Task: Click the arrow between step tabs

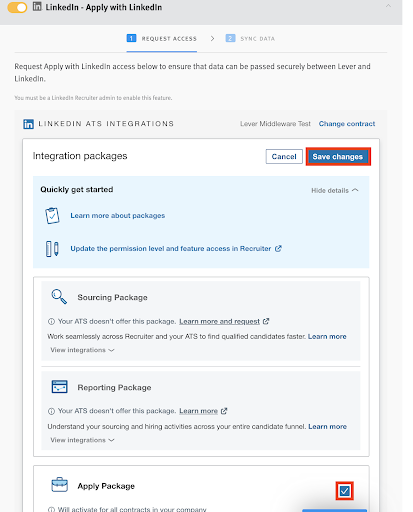Action: click(212, 39)
